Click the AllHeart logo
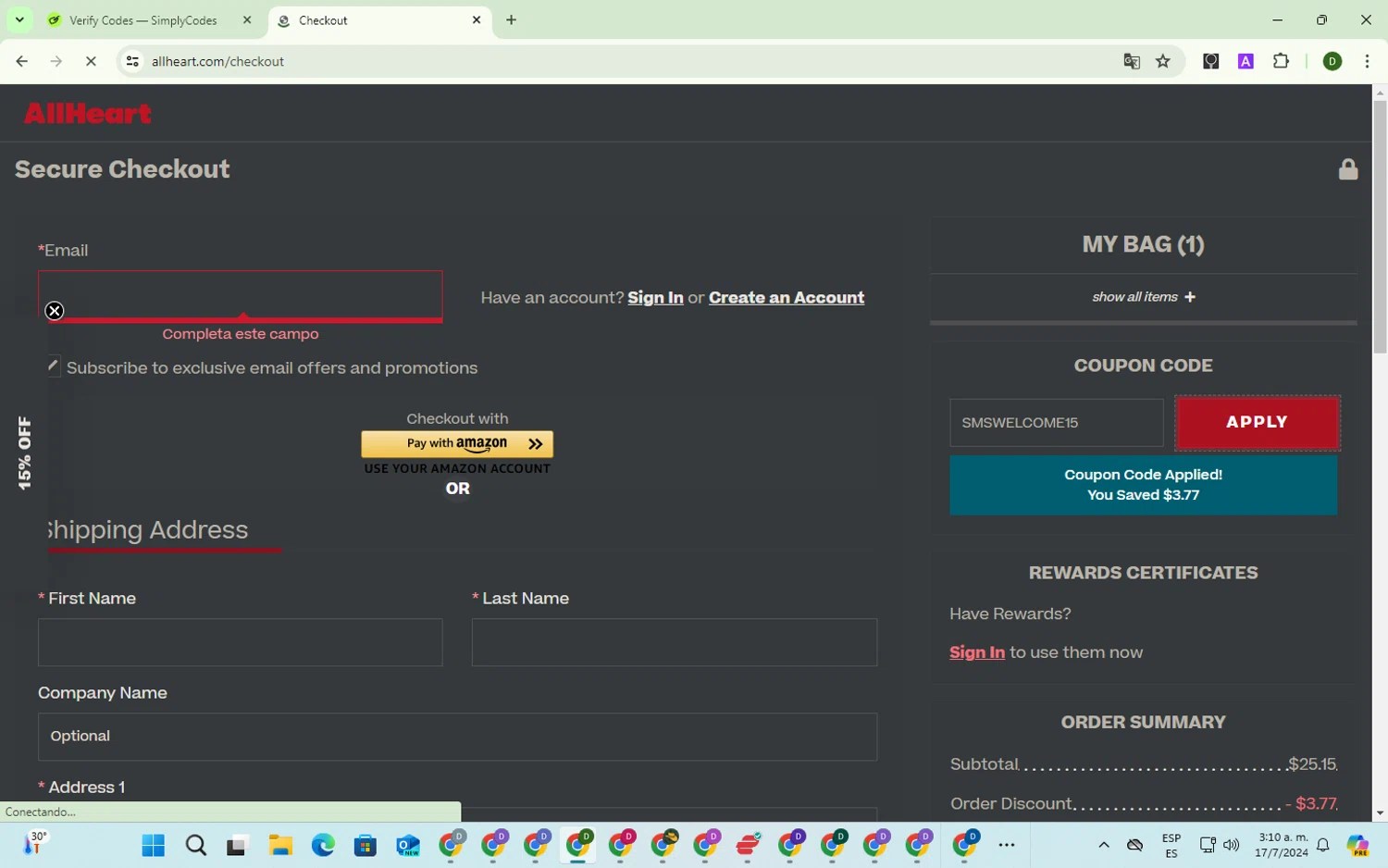 88,113
